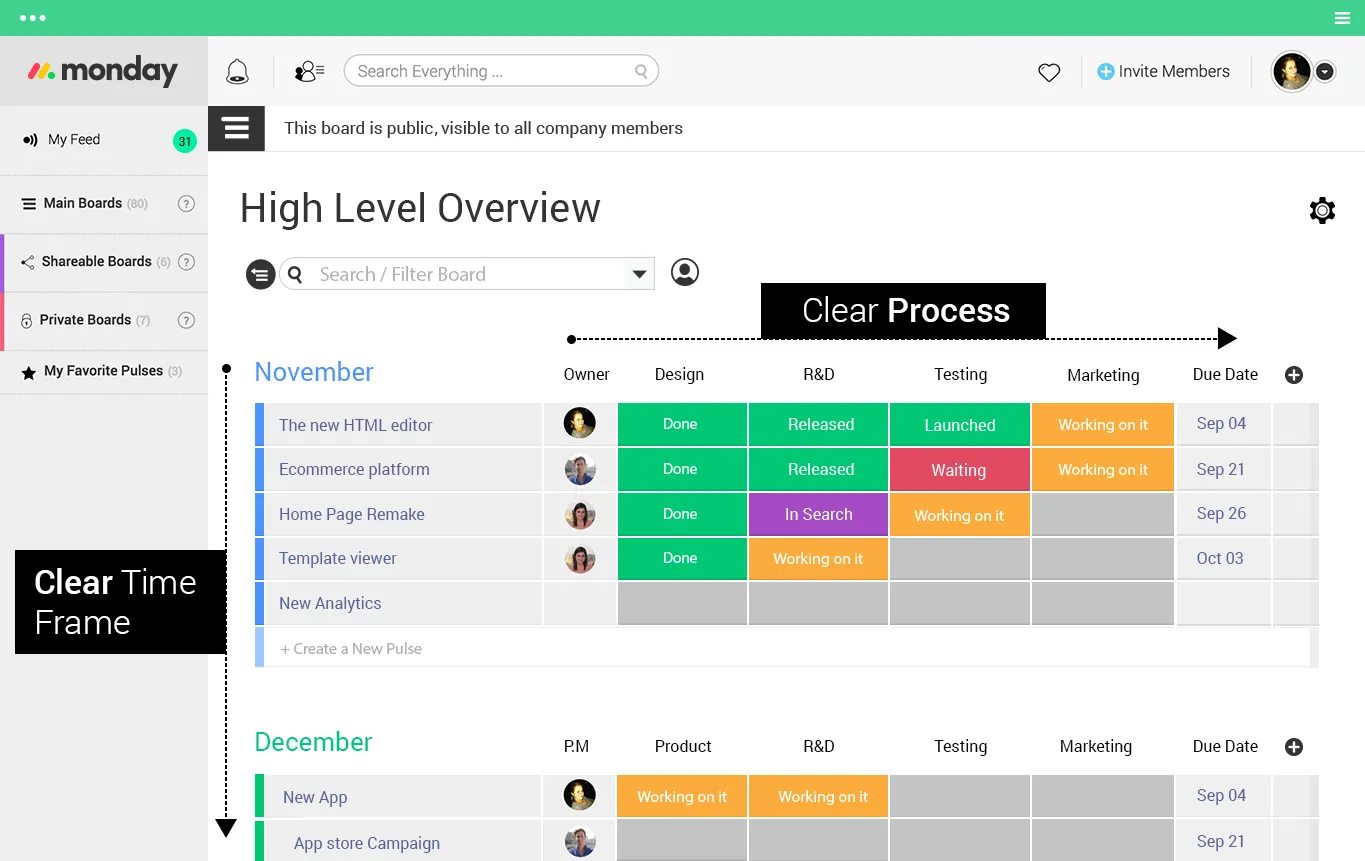Click the help icon beside Main Boards

click(186, 204)
